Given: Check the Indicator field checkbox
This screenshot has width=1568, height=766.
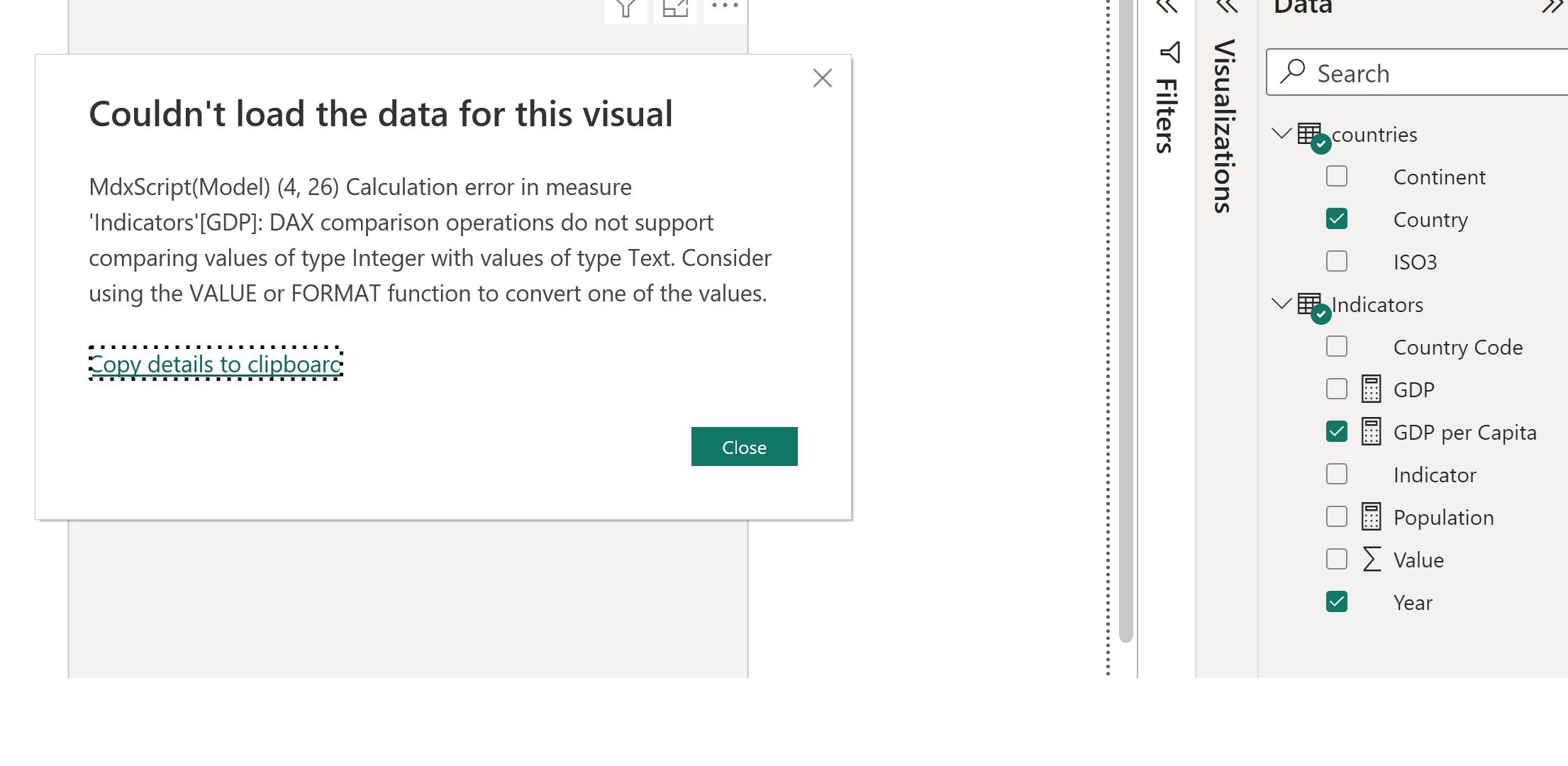Looking at the screenshot, I should coord(1337,474).
